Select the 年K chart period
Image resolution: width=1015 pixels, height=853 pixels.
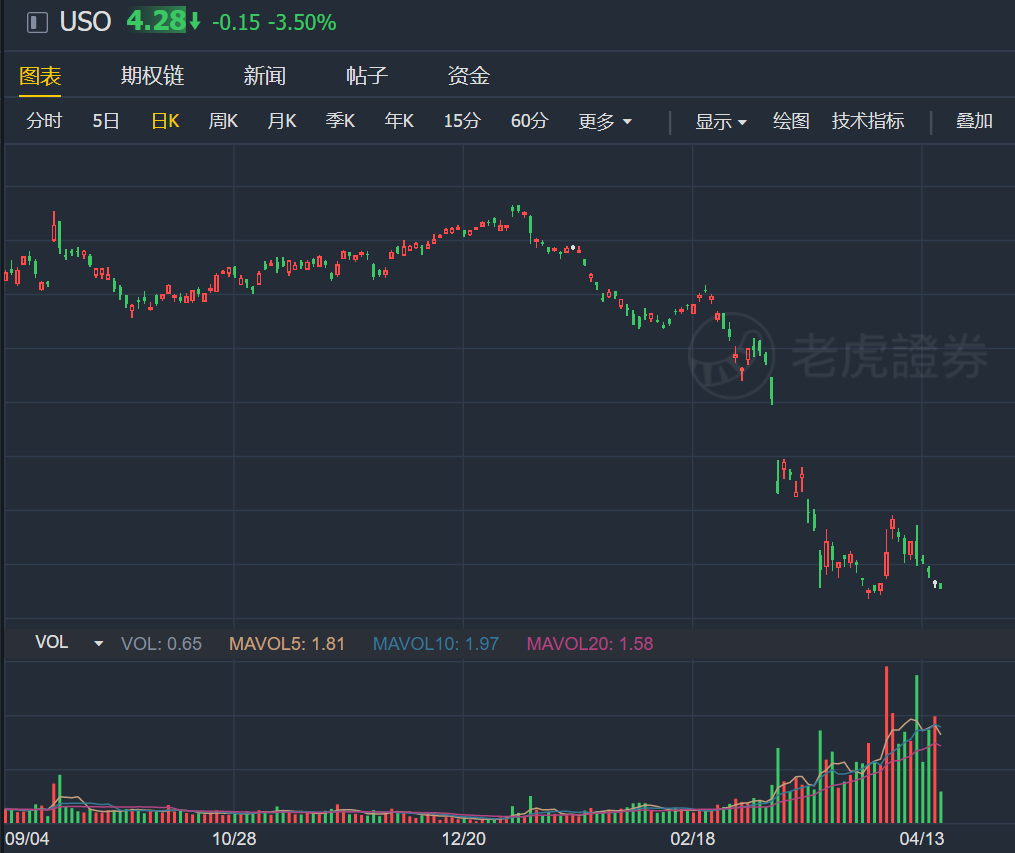(x=399, y=121)
